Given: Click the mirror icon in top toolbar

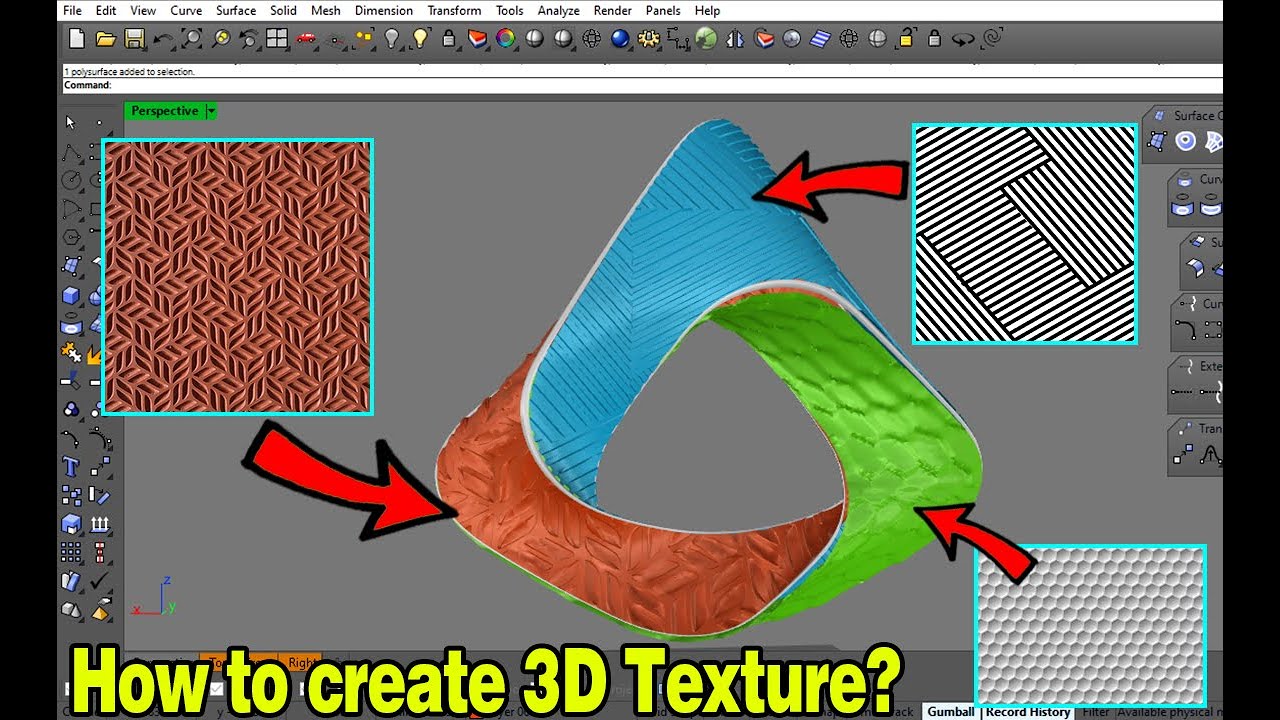Looking at the screenshot, I should 735,39.
